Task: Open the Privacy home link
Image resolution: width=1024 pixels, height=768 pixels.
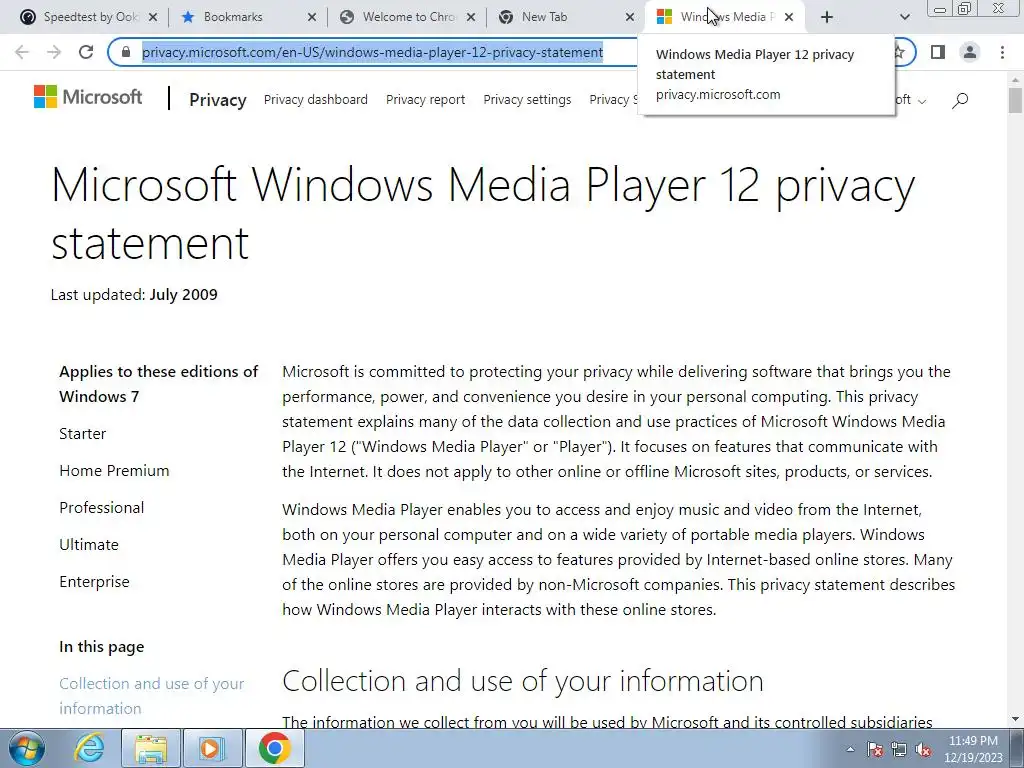Action: point(217,100)
